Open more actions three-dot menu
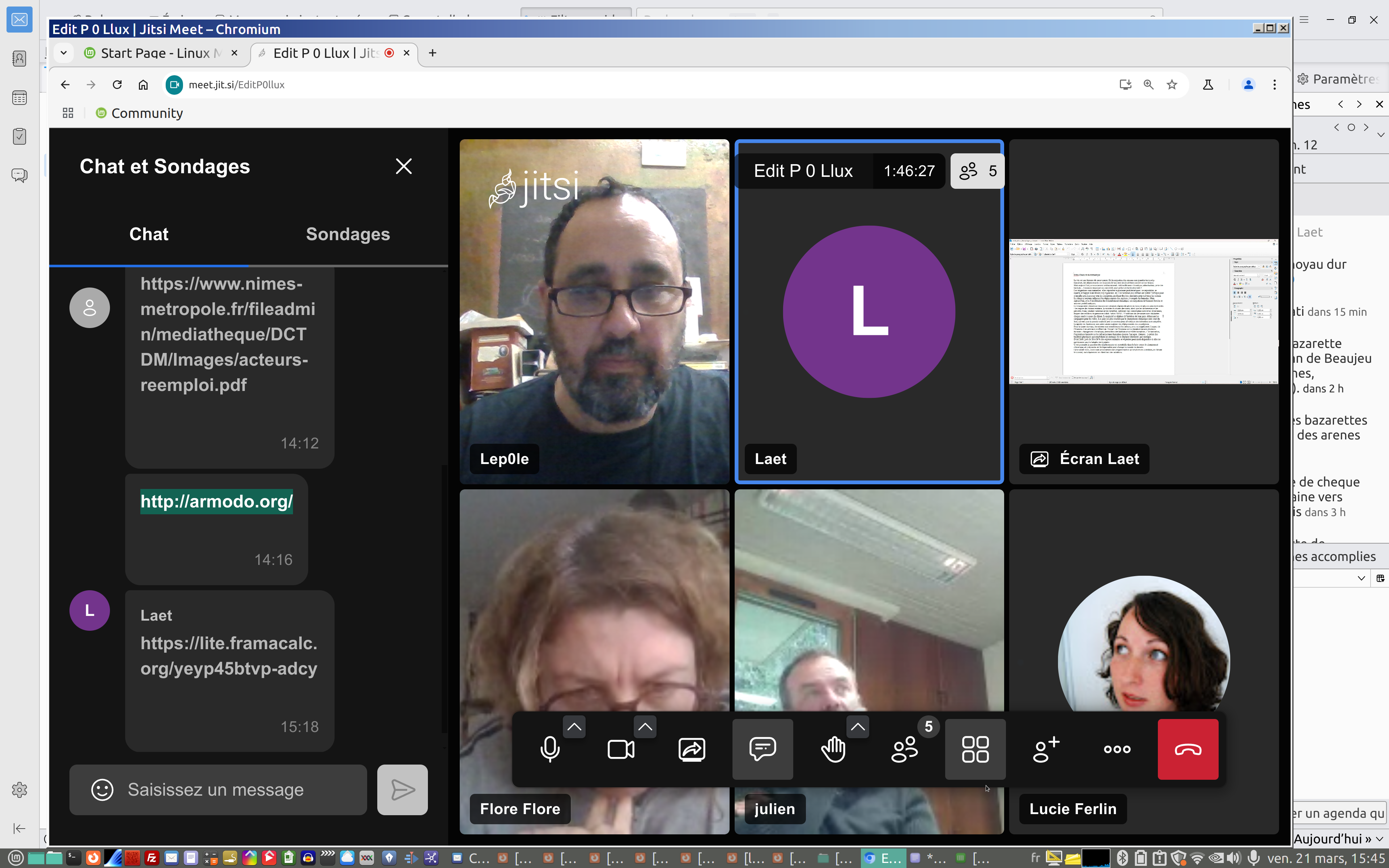The height and width of the screenshot is (868, 1389). click(x=1117, y=749)
